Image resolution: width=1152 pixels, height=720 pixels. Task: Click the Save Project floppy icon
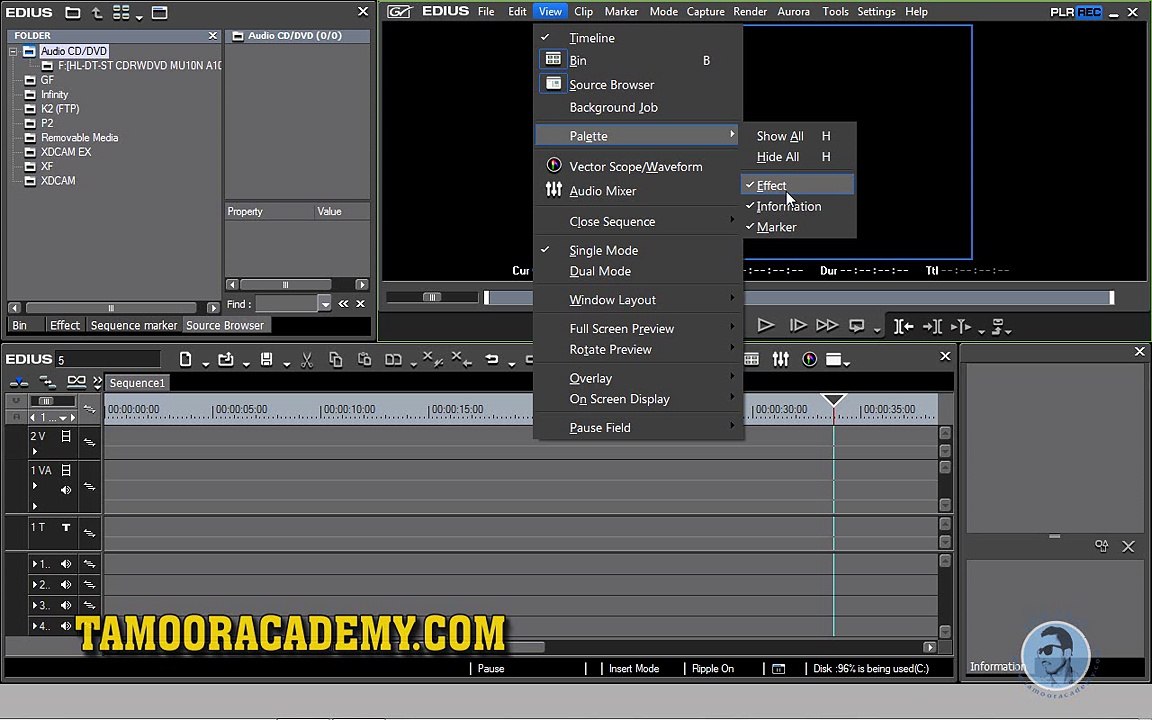267,359
